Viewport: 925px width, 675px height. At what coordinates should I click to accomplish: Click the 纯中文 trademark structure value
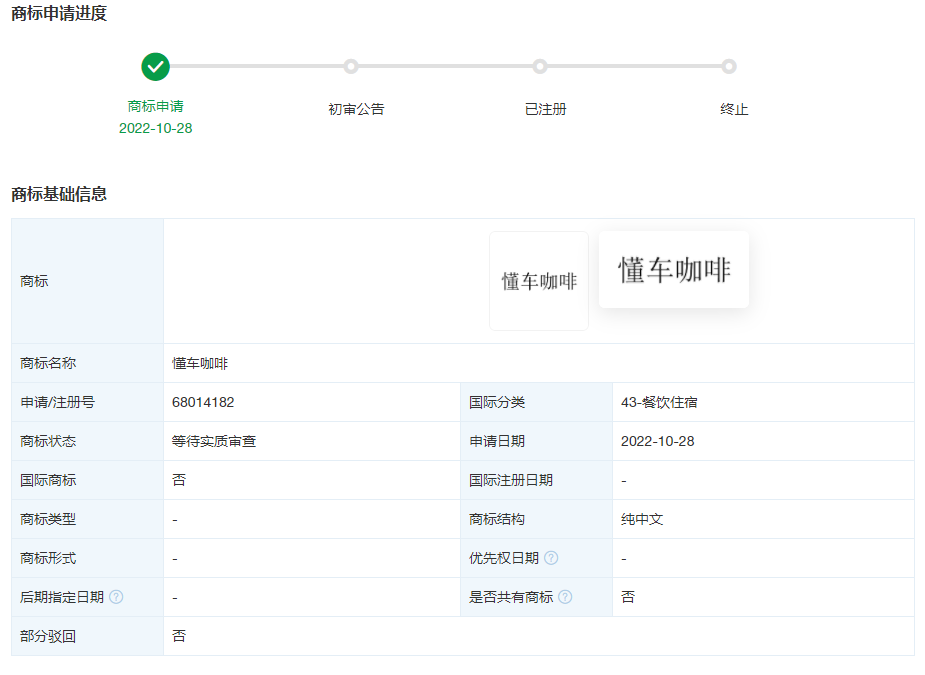coord(642,519)
